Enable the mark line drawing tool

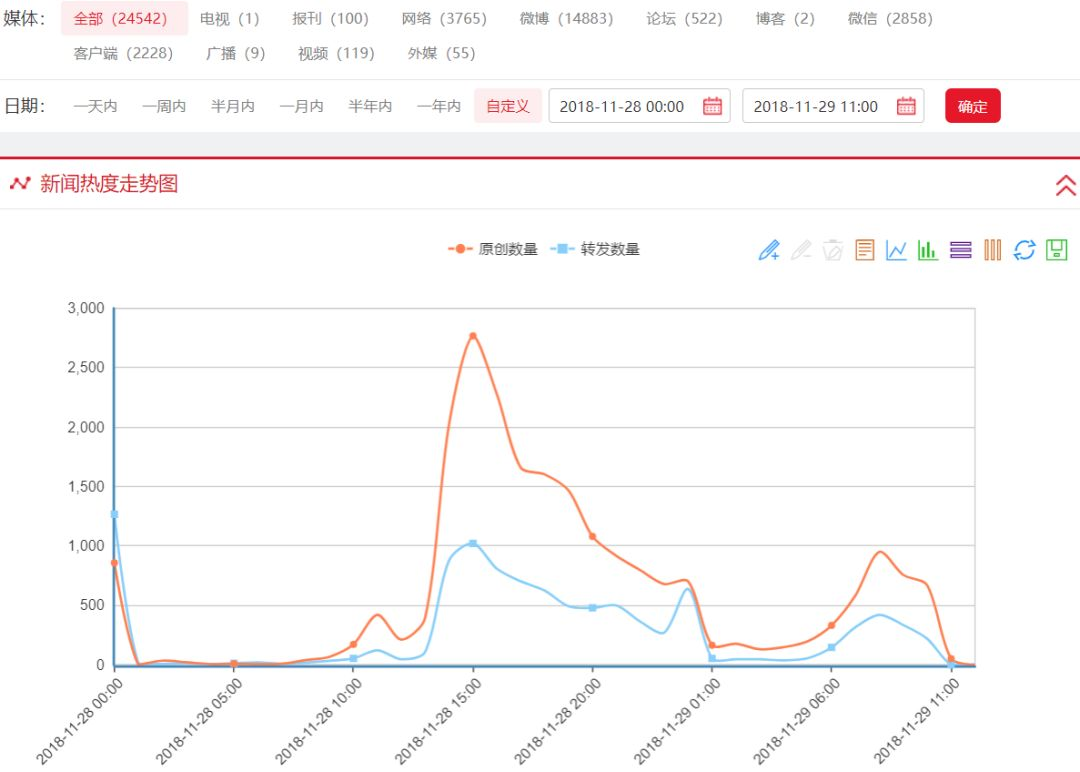point(769,249)
